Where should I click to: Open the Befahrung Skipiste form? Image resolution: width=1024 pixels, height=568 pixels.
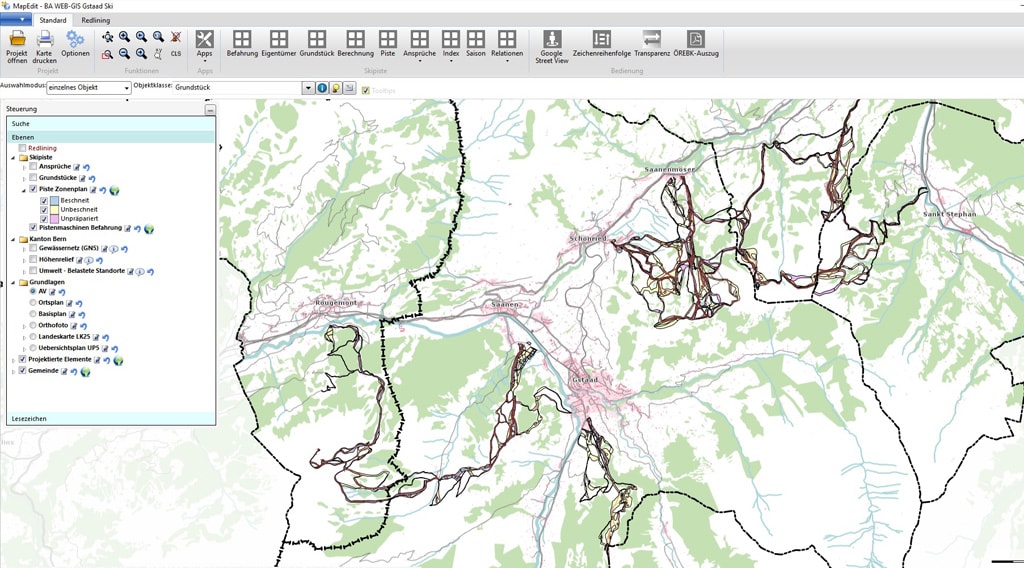point(242,45)
